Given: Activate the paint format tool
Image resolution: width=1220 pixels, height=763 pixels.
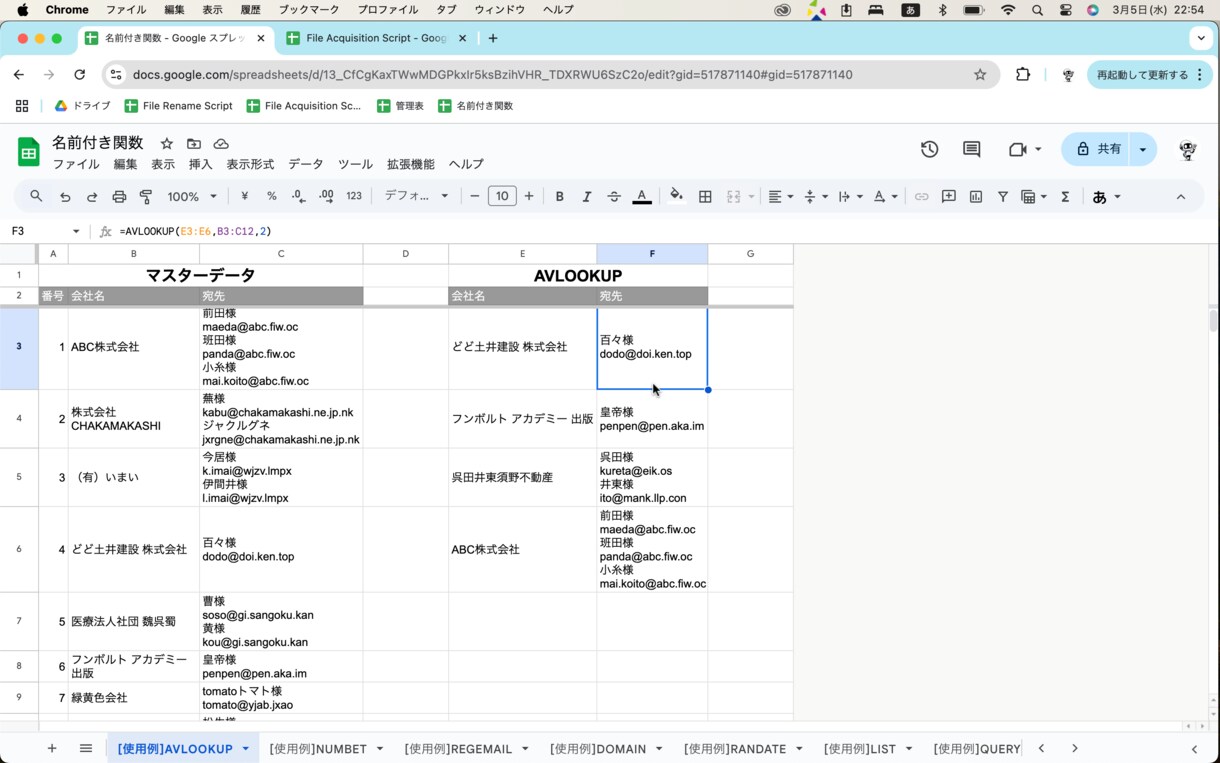Looking at the screenshot, I should click(x=146, y=197).
